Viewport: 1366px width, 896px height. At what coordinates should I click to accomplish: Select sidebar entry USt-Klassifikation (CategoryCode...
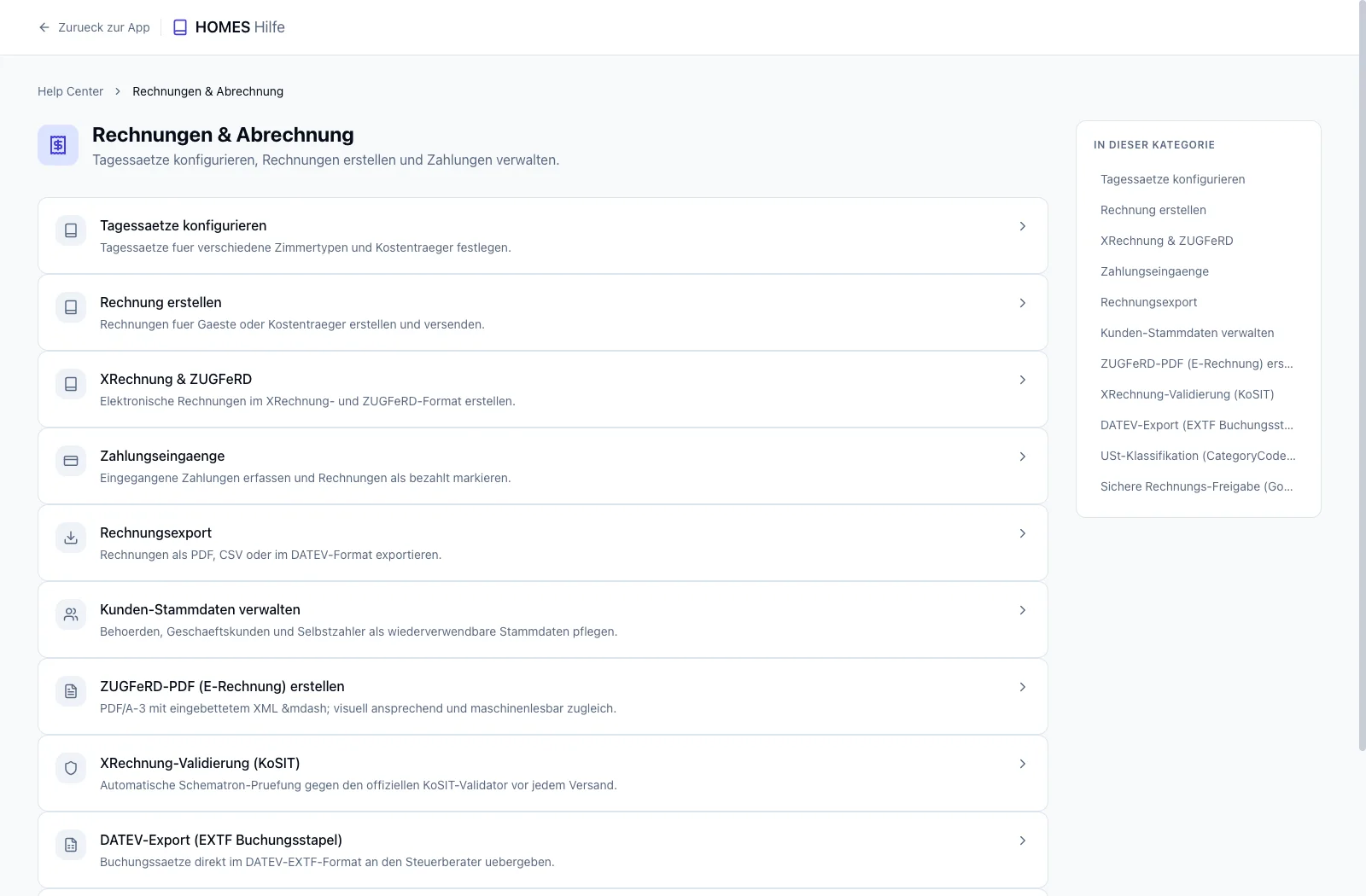coord(1198,456)
